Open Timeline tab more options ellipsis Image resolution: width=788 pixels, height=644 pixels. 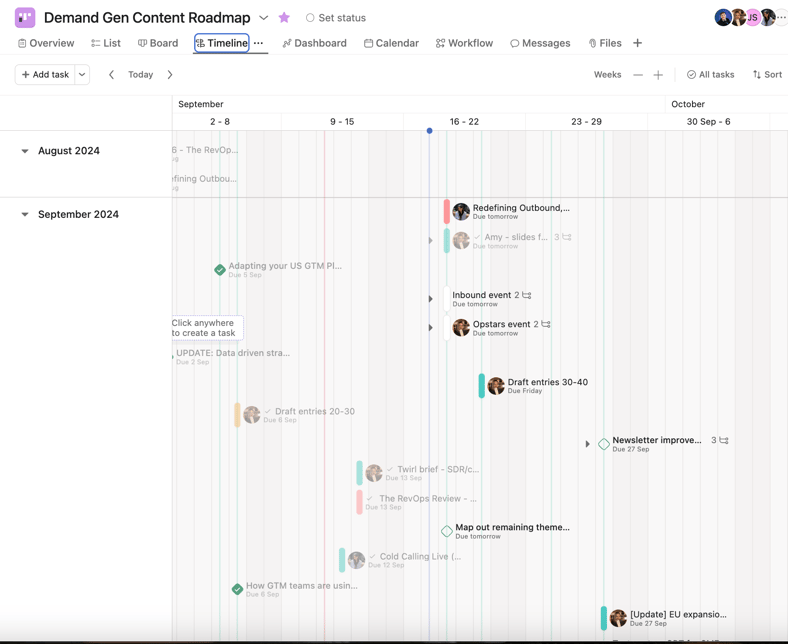[258, 43]
